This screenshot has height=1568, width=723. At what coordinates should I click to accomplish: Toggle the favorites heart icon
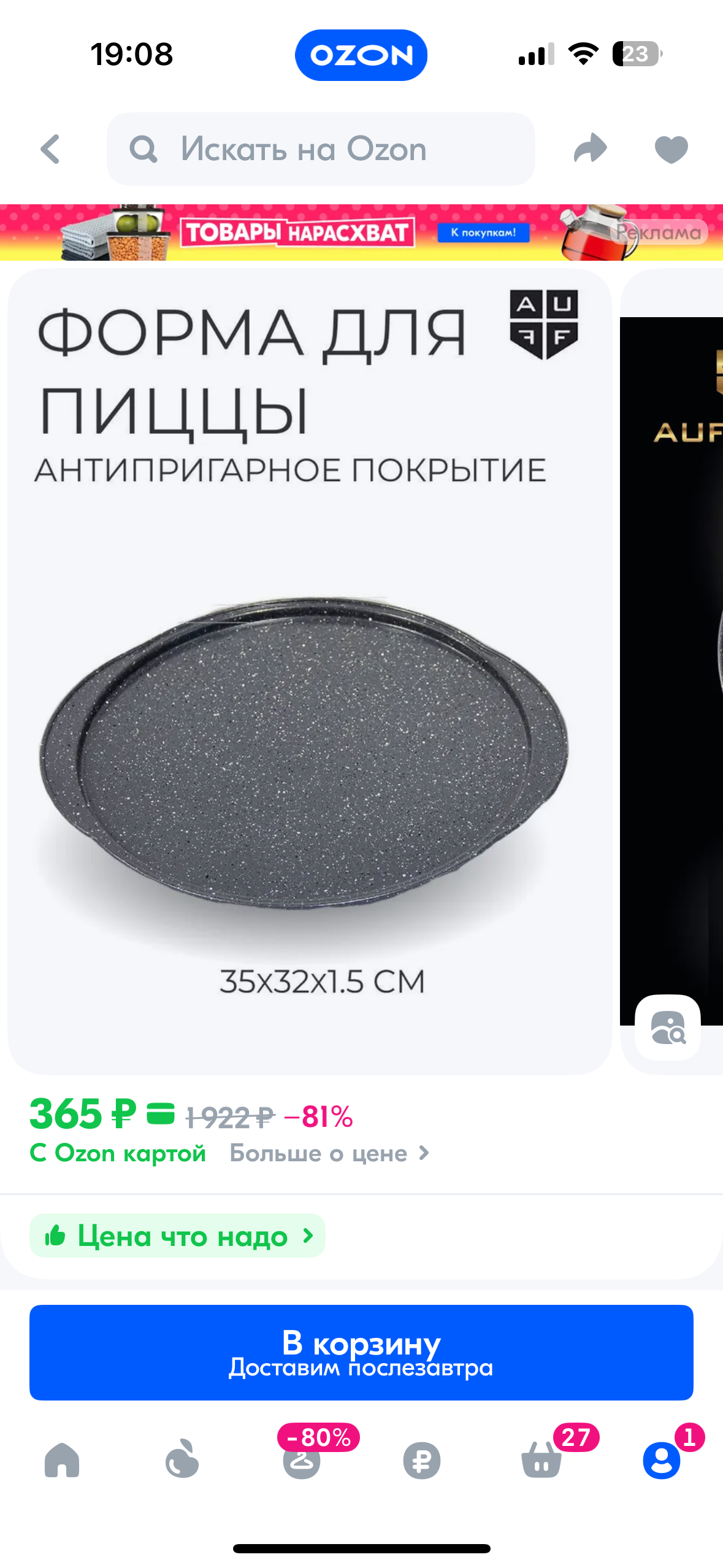[x=671, y=150]
